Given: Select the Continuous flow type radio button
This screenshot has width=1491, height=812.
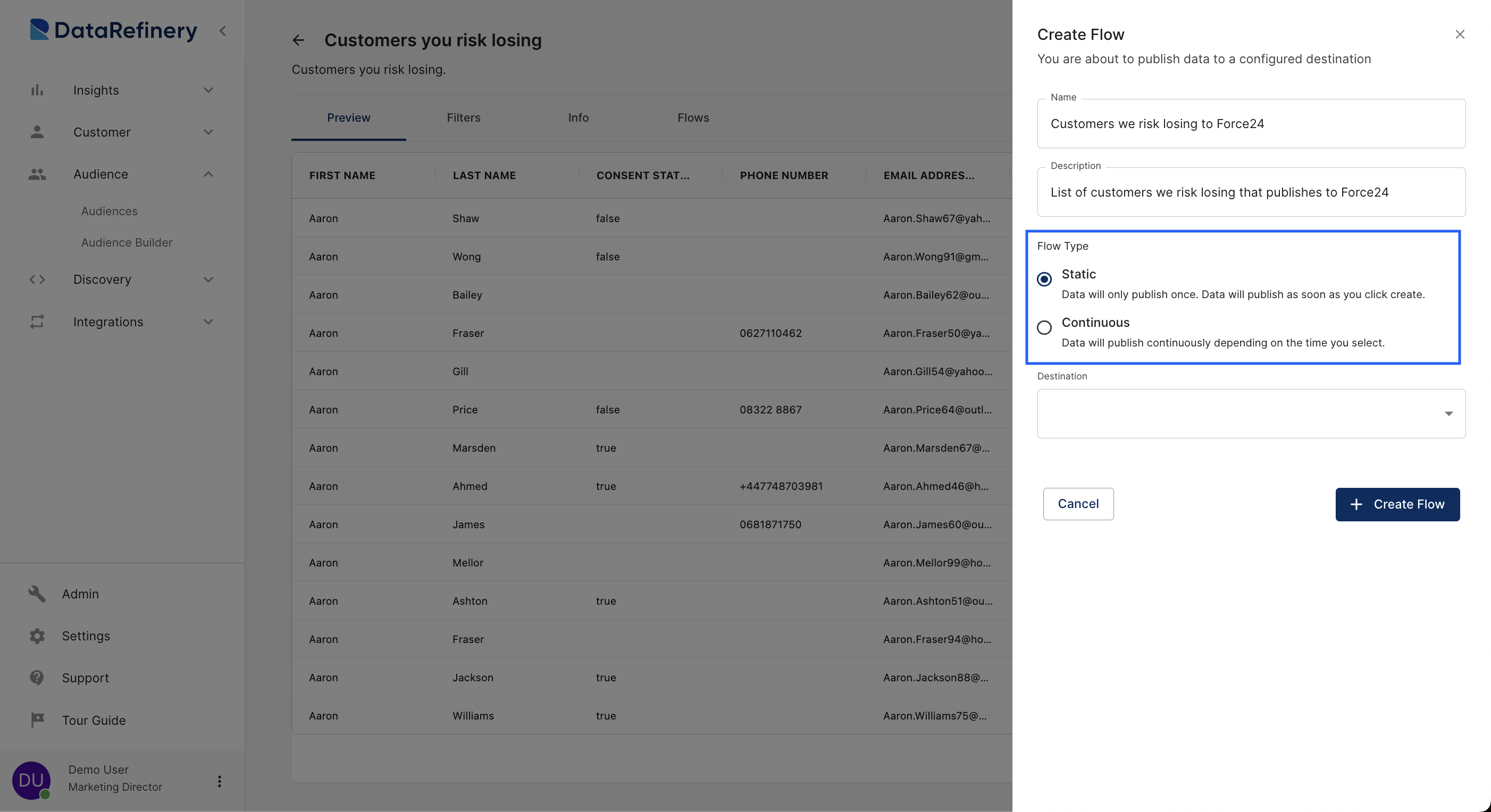Looking at the screenshot, I should (1044, 327).
